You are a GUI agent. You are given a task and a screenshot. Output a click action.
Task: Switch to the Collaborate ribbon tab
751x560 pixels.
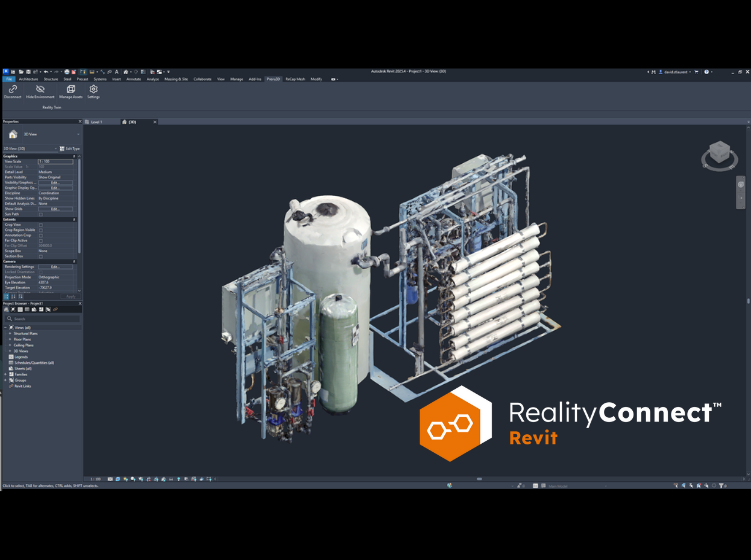point(202,79)
